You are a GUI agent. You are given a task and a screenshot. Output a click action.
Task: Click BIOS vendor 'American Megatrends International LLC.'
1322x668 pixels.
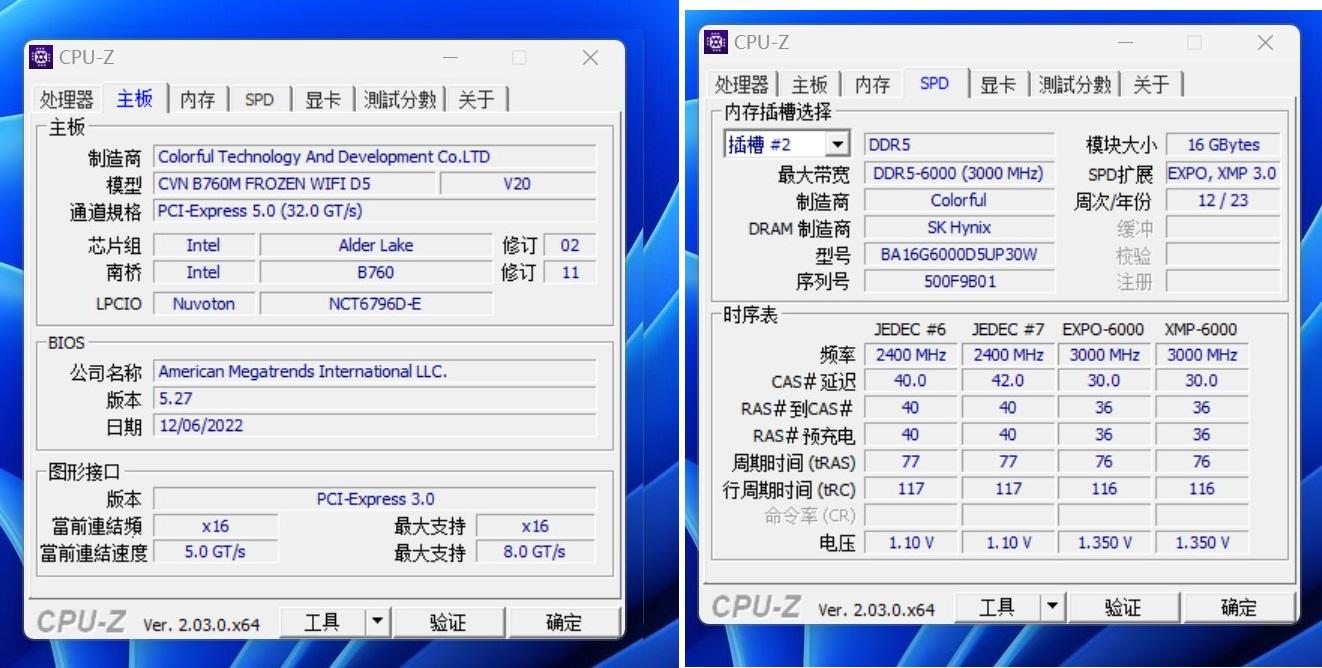pyautogui.click(x=375, y=371)
